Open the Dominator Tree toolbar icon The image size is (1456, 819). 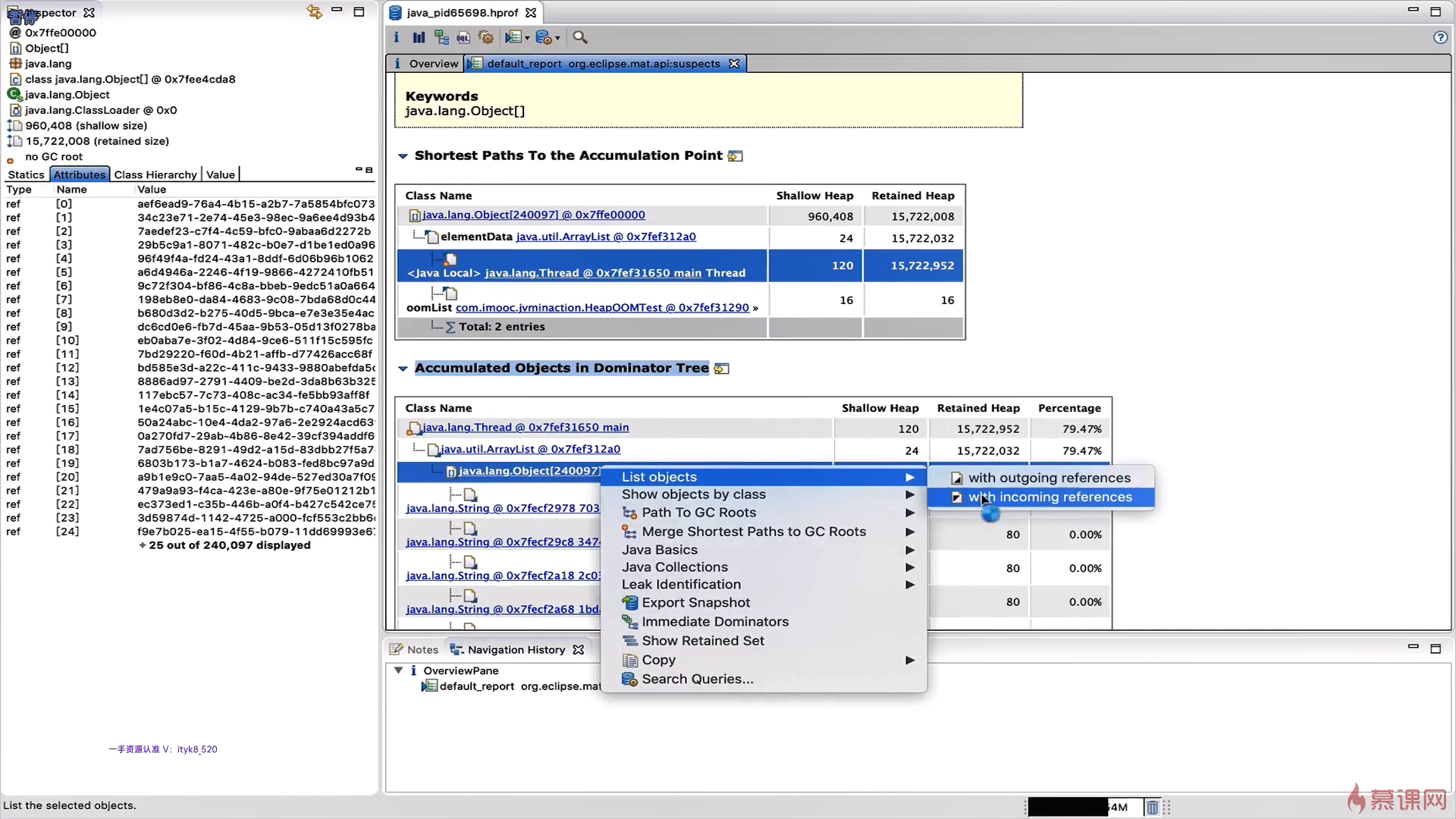tap(441, 37)
